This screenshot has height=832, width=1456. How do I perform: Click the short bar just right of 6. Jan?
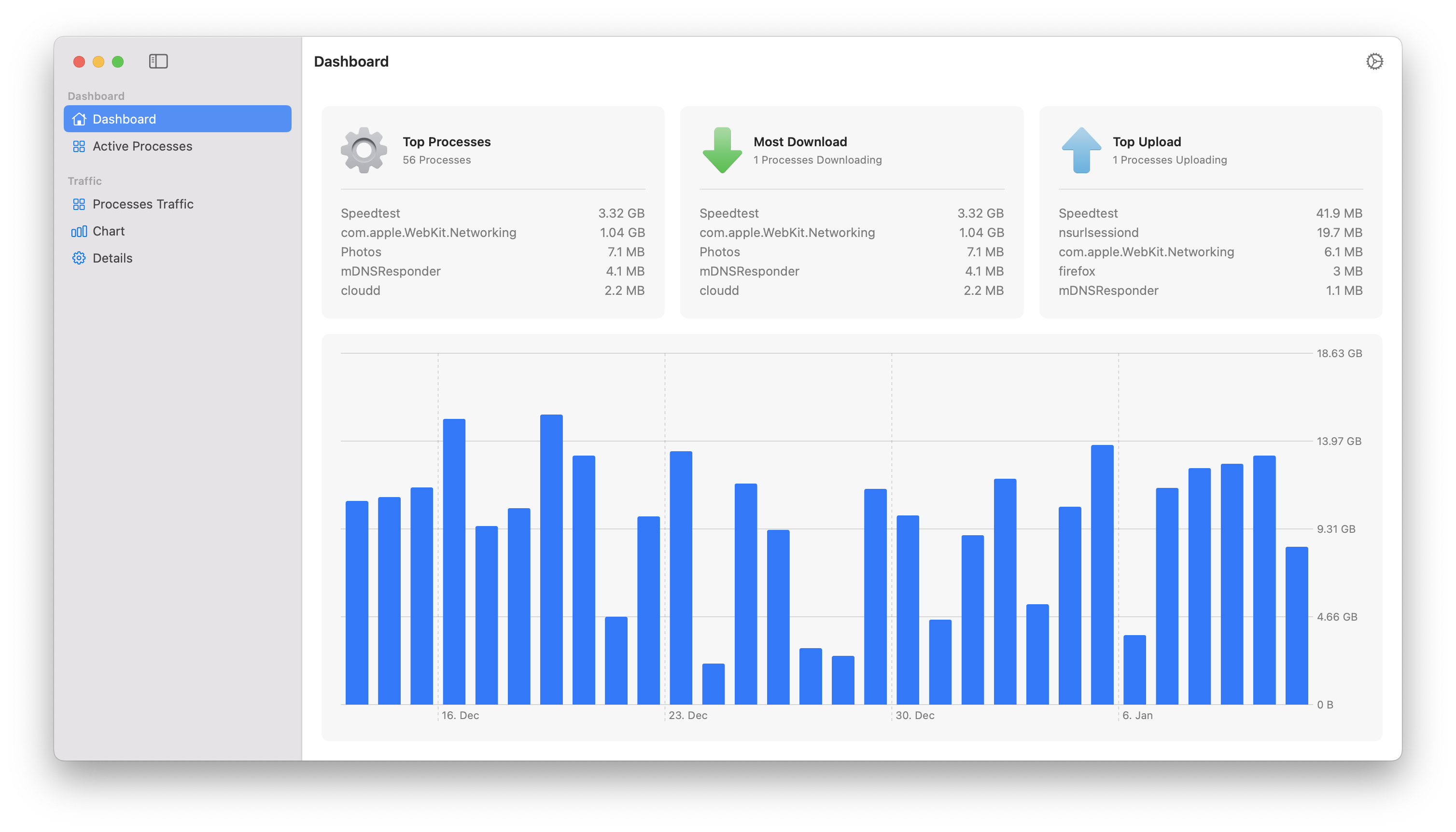click(1134, 670)
